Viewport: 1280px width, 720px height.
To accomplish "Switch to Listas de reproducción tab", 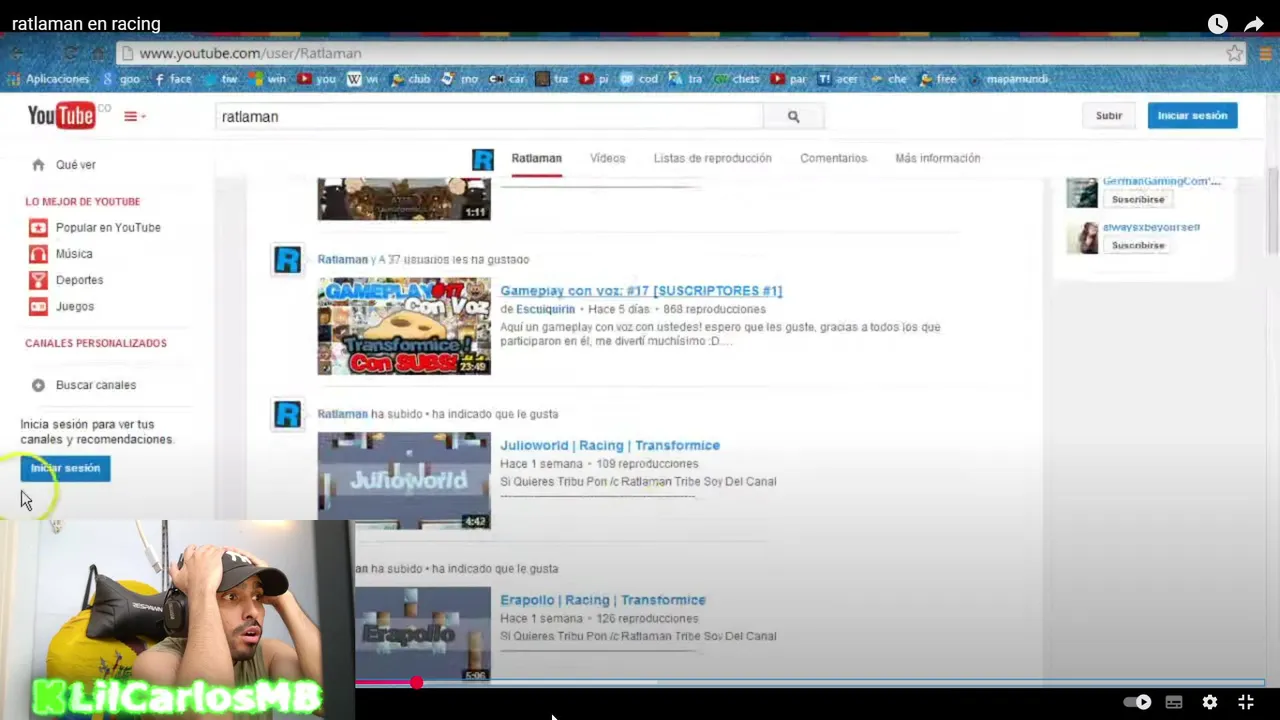I will click(713, 158).
